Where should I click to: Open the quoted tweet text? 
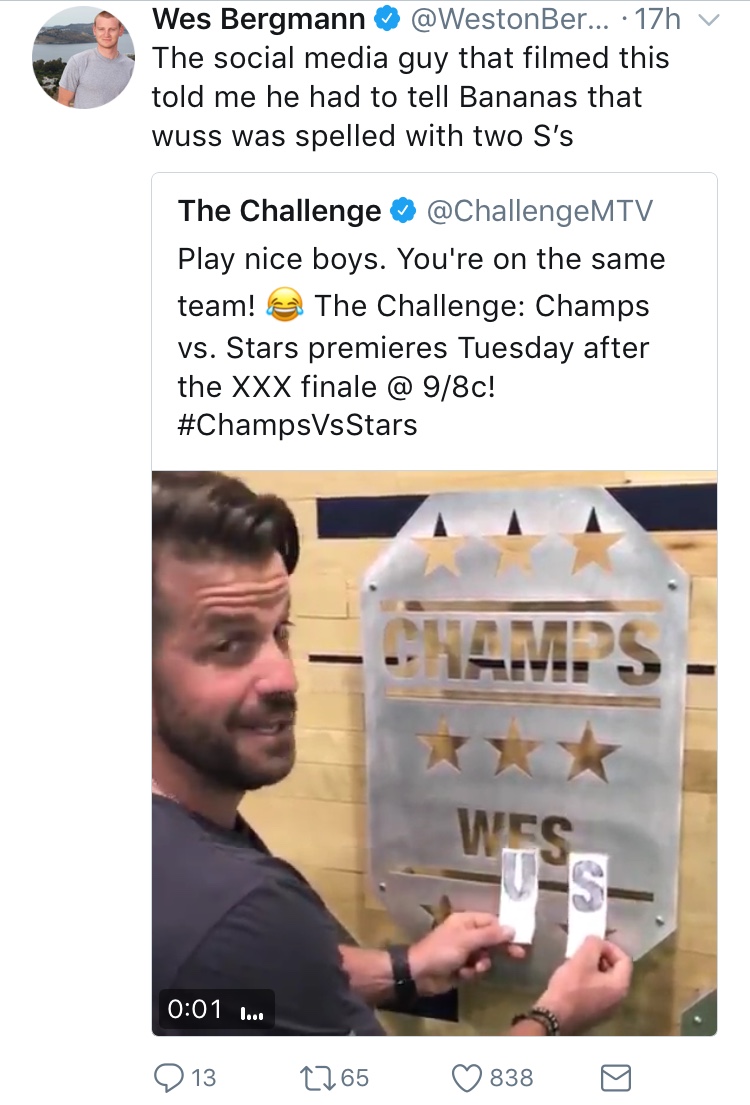pos(422,342)
